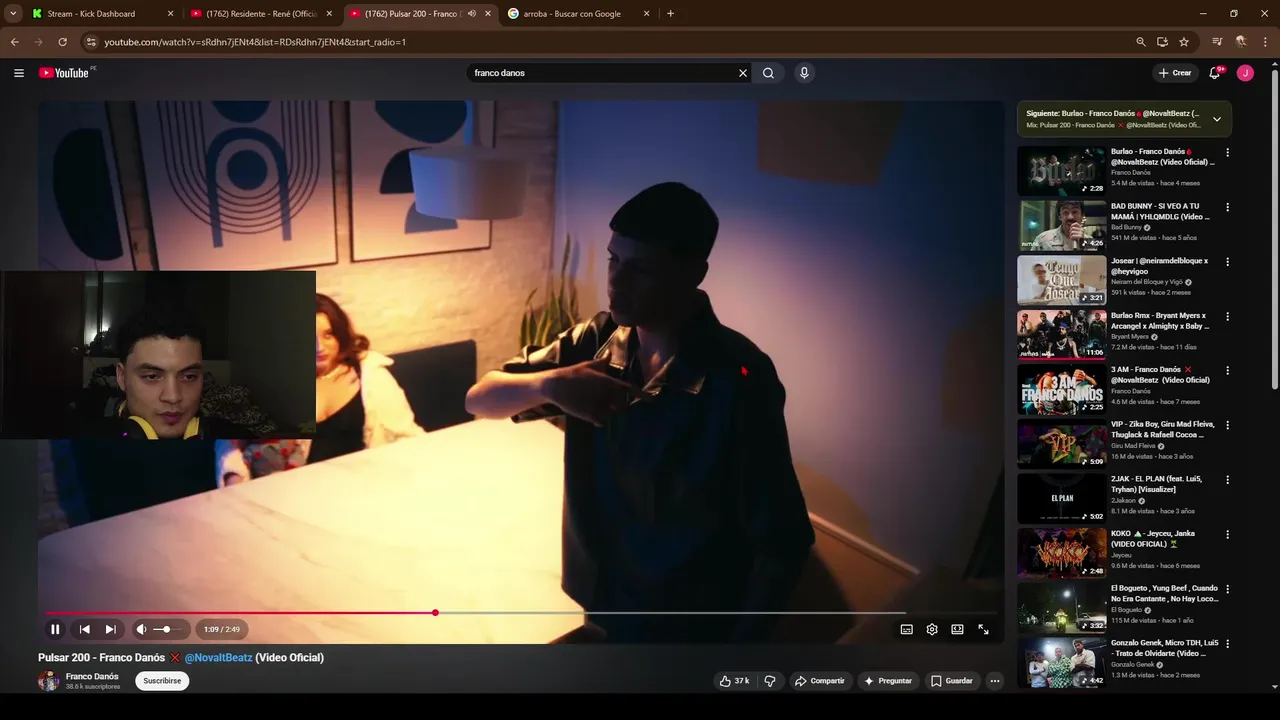Jump to previous video in player controls
The image size is (1280, 720).
coord(85,629)
